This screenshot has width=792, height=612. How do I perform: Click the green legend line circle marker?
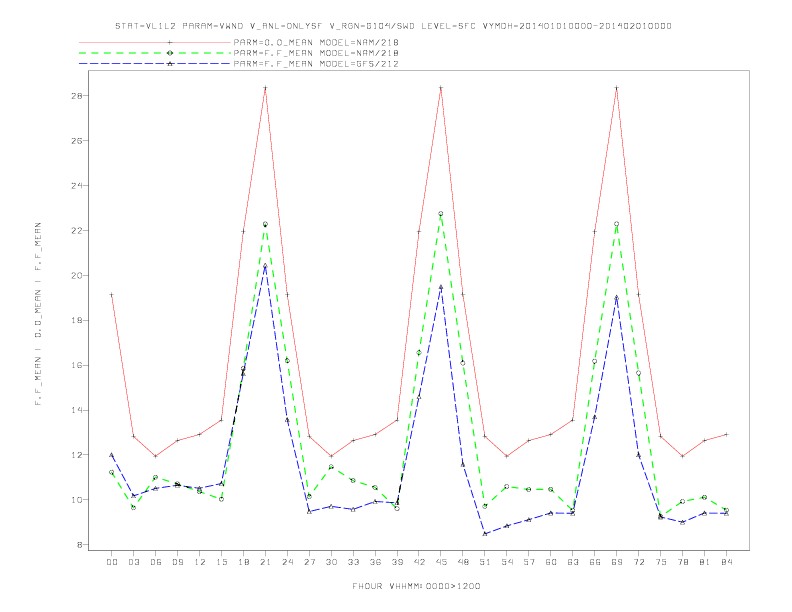click(x=170, y=53)
